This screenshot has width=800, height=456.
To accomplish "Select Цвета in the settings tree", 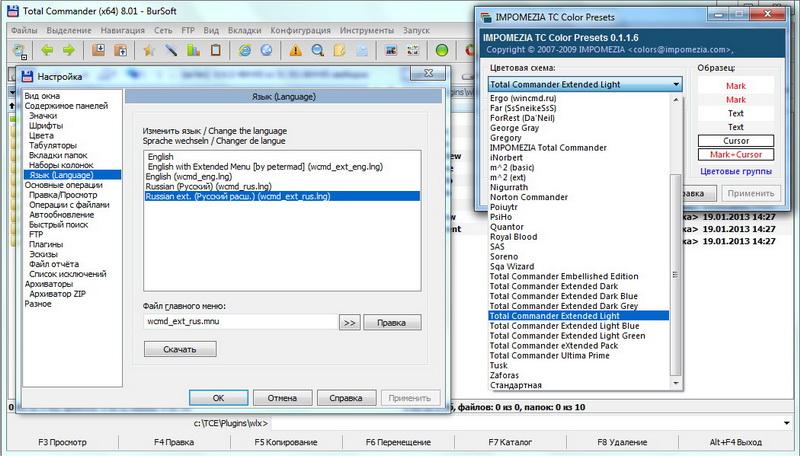I will [41, 136].
